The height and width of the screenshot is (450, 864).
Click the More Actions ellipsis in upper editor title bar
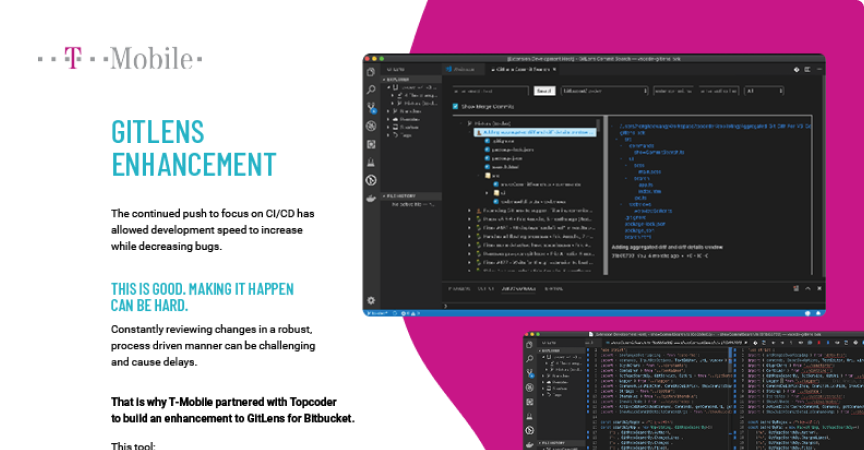(819, 69)
